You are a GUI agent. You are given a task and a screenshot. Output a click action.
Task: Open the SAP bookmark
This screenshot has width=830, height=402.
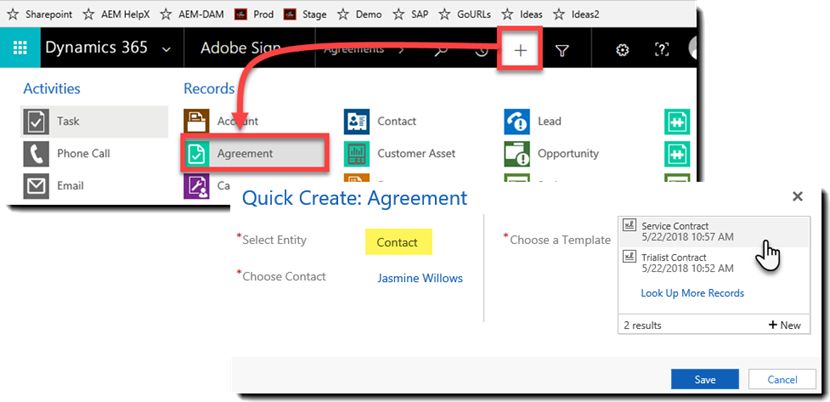pyautogui.click(x=410, y=14)
